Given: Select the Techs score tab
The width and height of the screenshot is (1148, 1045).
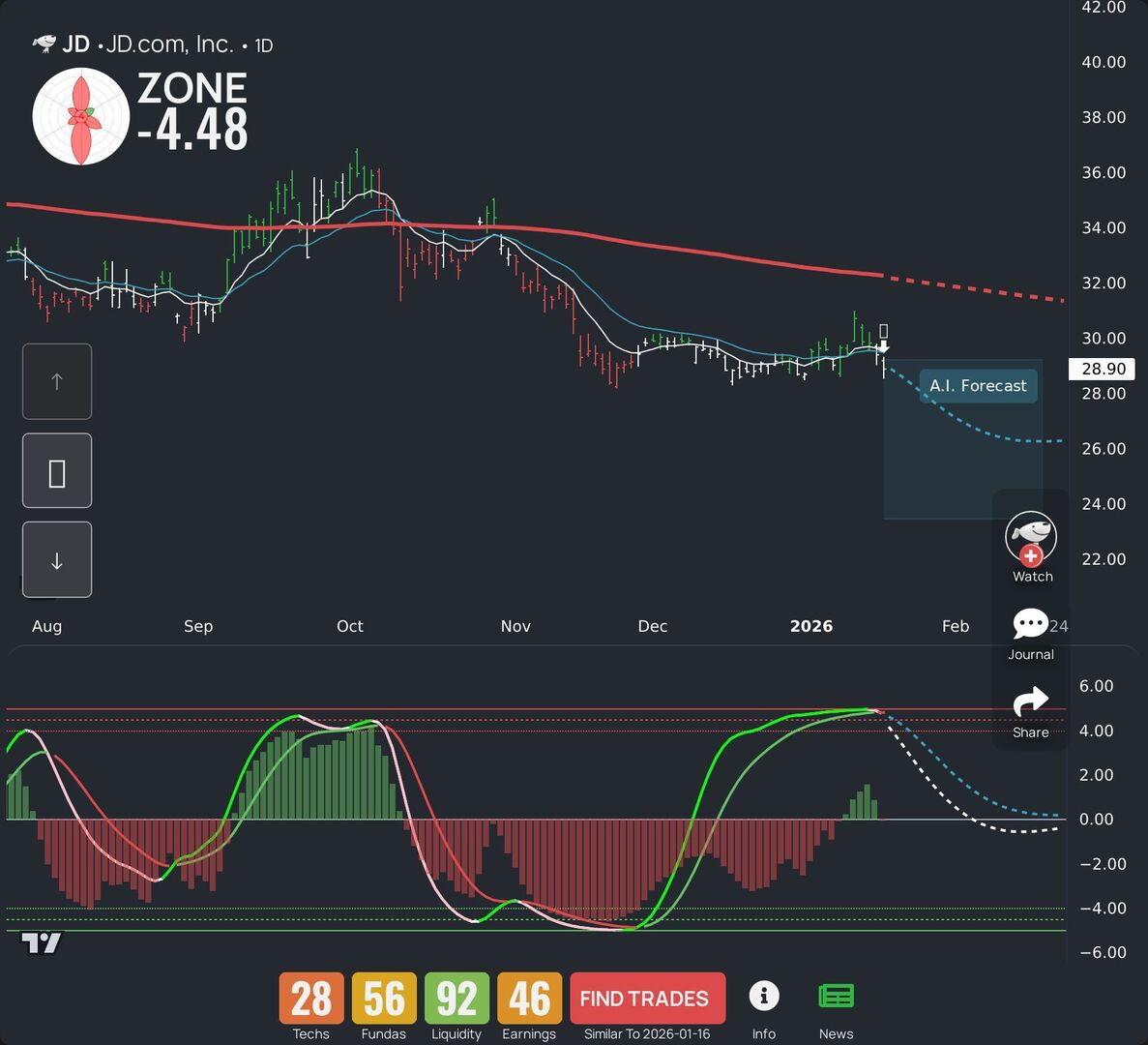Looking at the screenshot, I should pos(309,998).
